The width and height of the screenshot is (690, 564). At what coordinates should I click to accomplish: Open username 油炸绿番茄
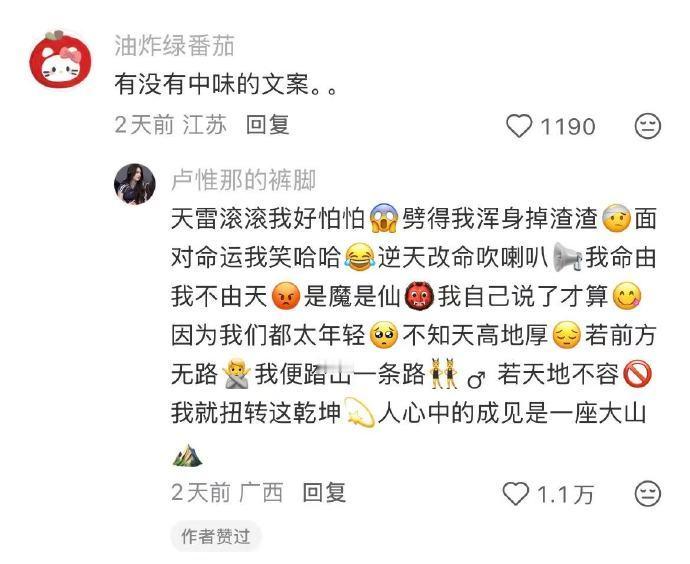(174, 46)
